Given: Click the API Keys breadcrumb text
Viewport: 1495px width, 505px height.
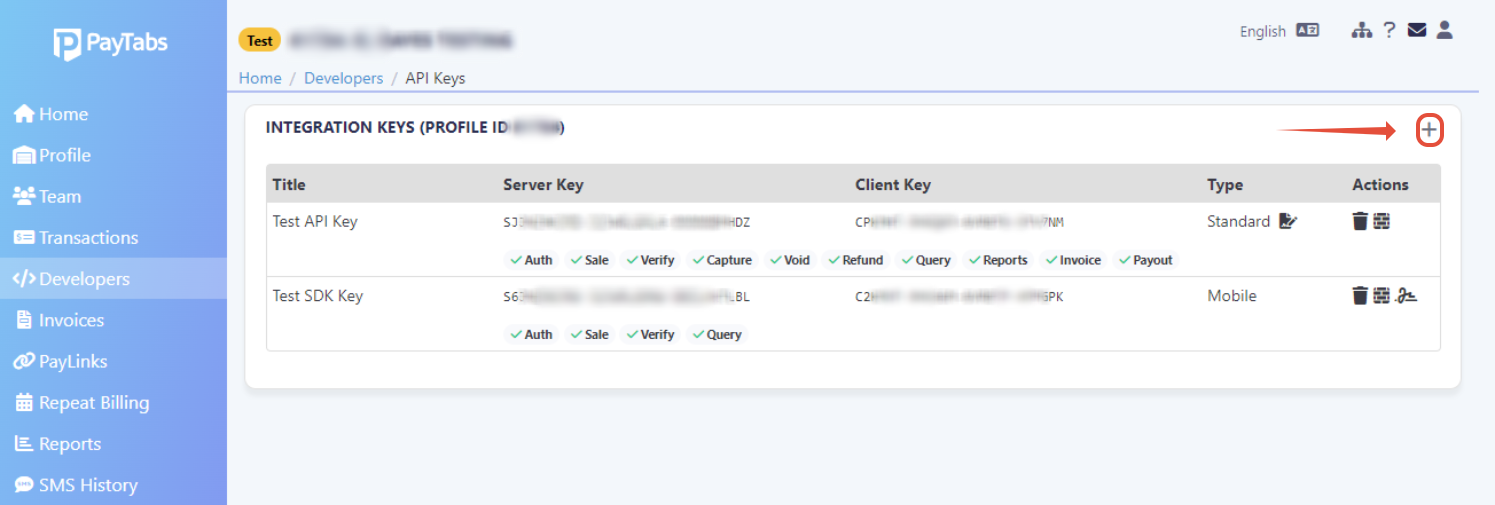Looking at the screenshot, I should click(435, 78).
